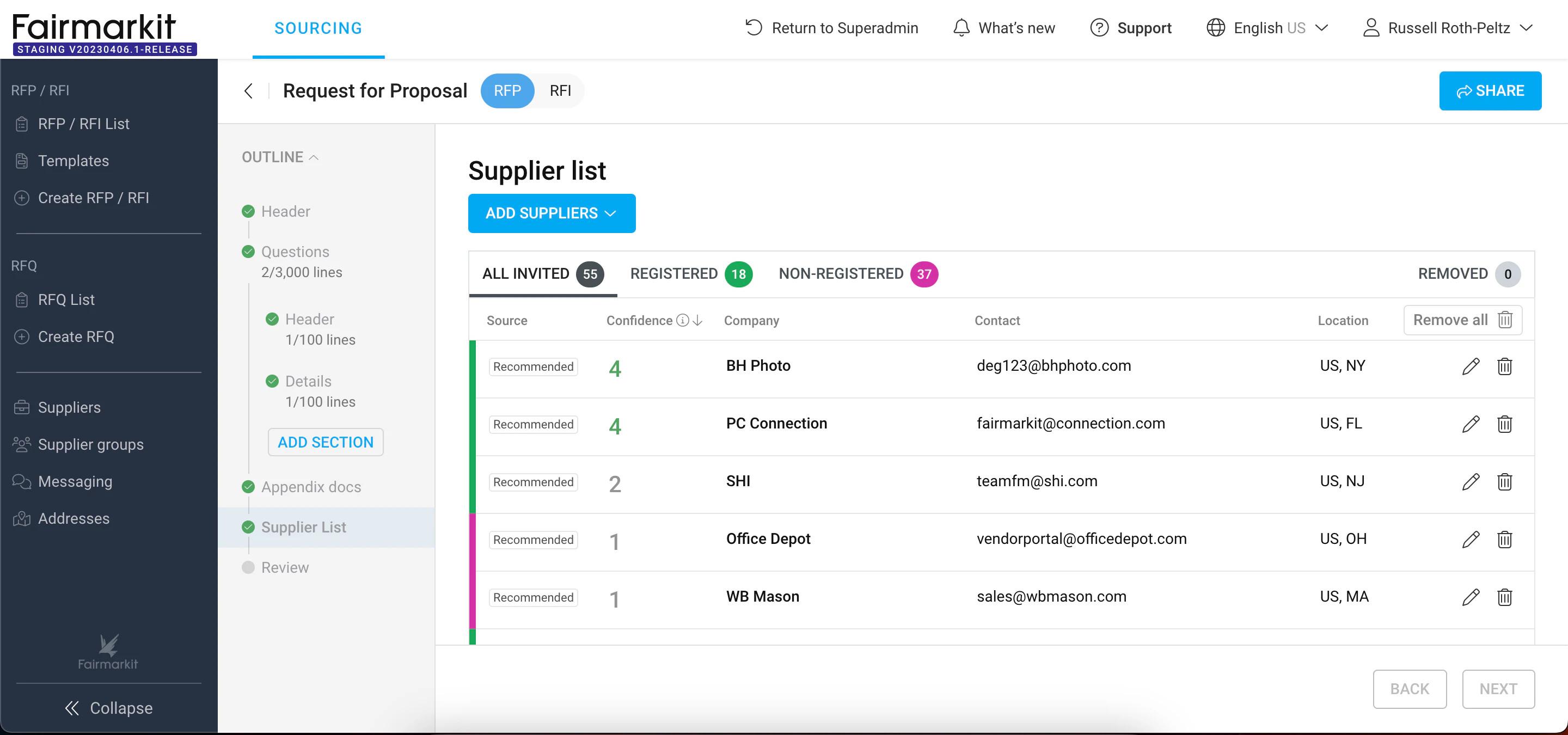Click ADD SECTION in the outline

click(325, 442)
